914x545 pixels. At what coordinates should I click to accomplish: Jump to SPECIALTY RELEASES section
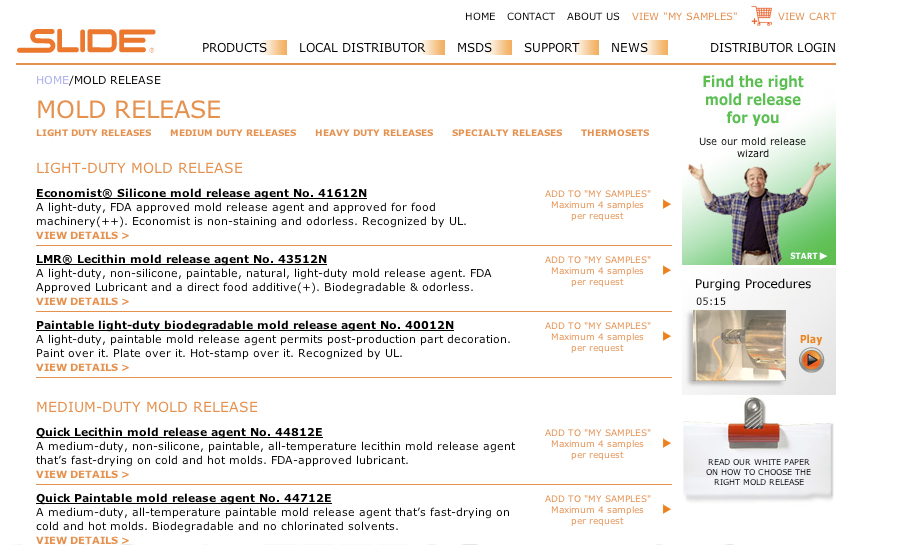click(507, 133)
